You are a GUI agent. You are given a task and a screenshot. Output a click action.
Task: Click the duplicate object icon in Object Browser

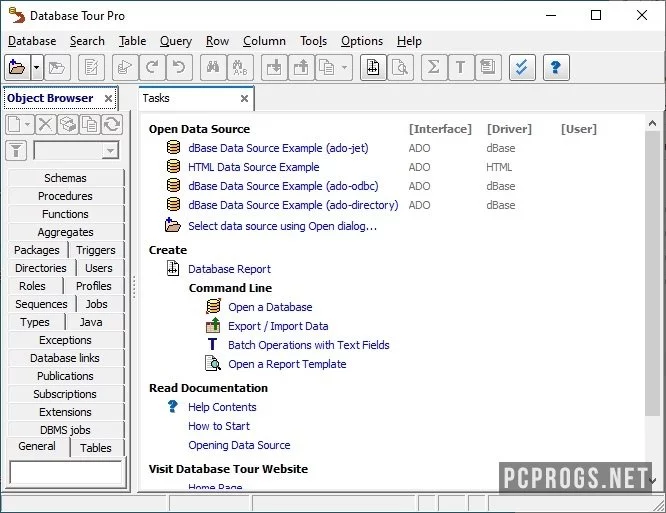tap(90, 124)
